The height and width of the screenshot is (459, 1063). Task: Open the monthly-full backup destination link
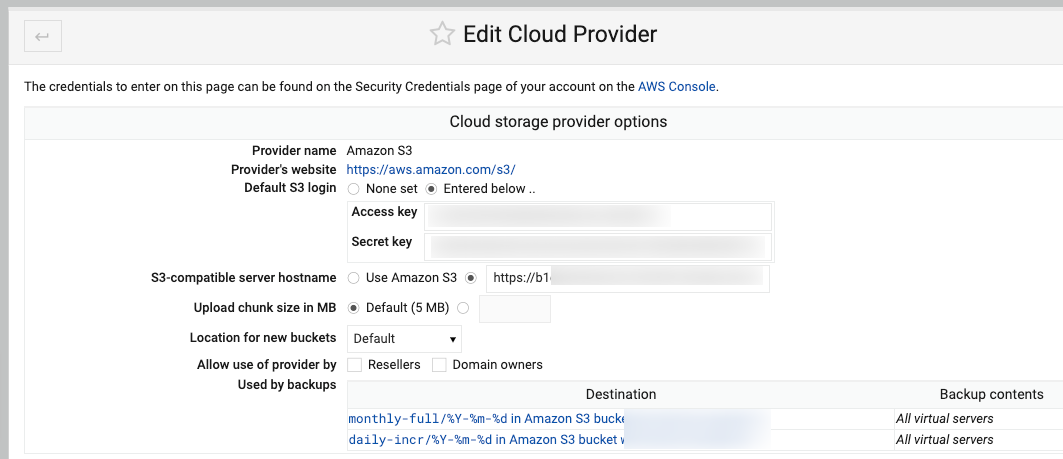click(559, 418)
